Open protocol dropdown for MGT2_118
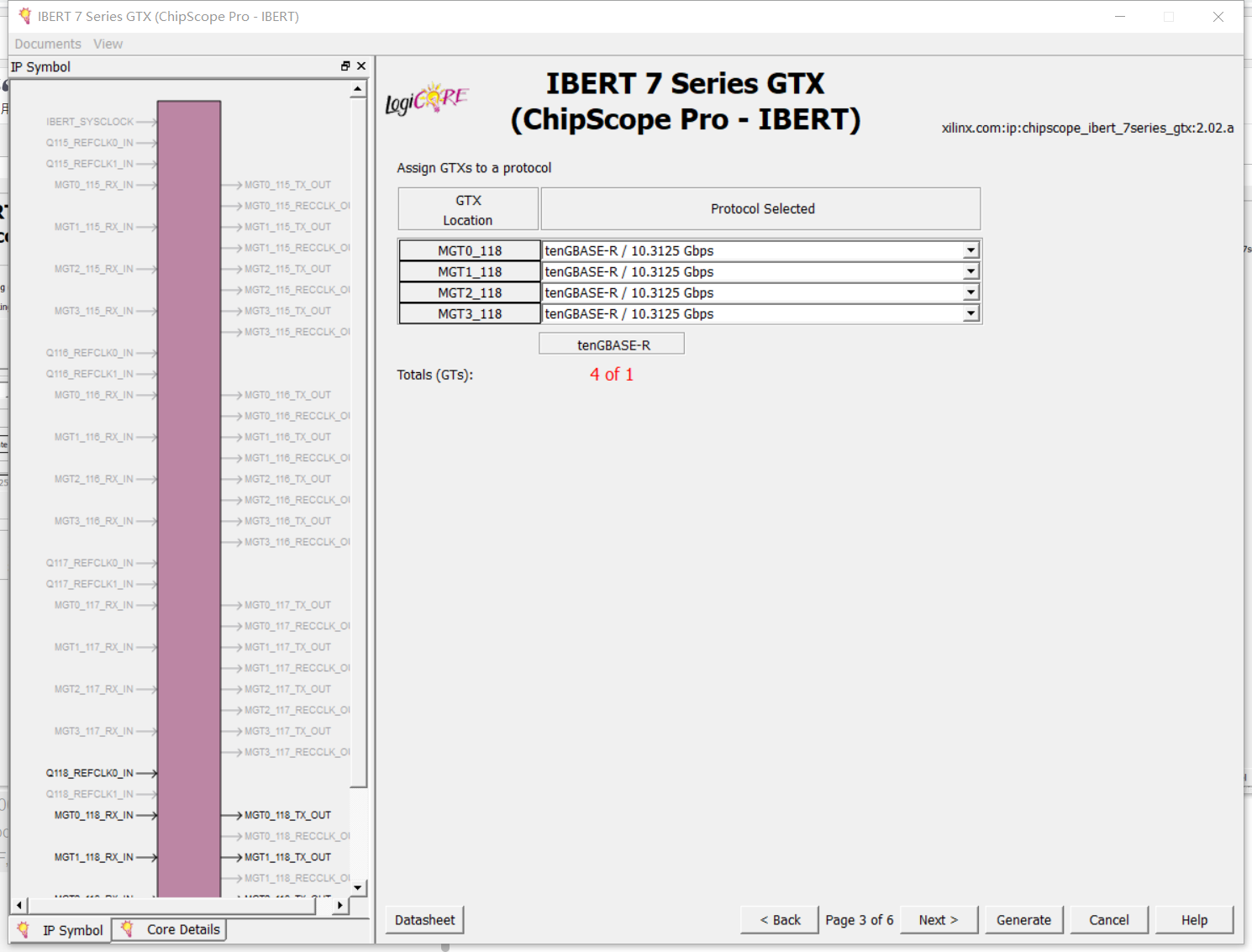 pos(971,292)
